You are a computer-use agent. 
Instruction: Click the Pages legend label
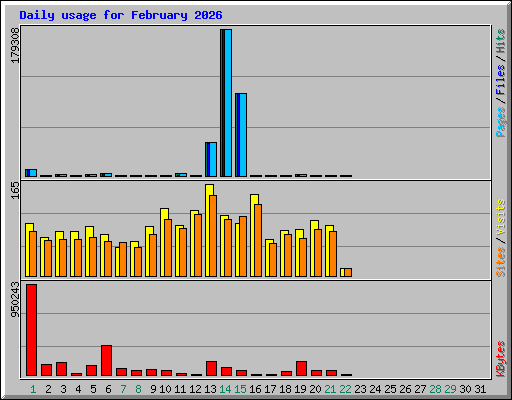[x=501, y=122]
